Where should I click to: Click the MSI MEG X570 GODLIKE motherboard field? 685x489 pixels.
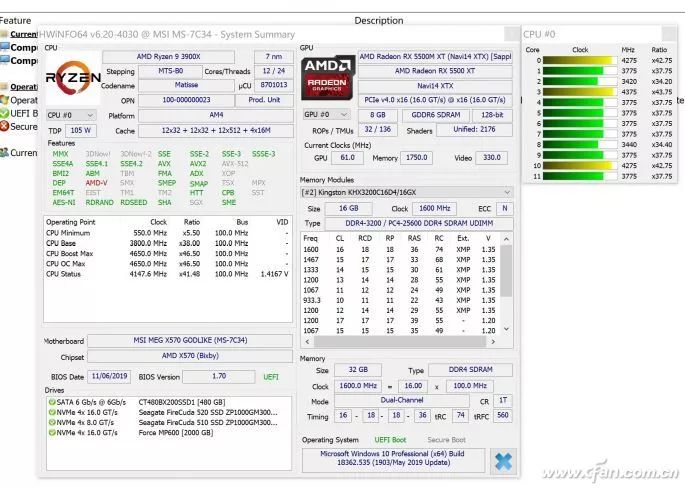[188, 340]
